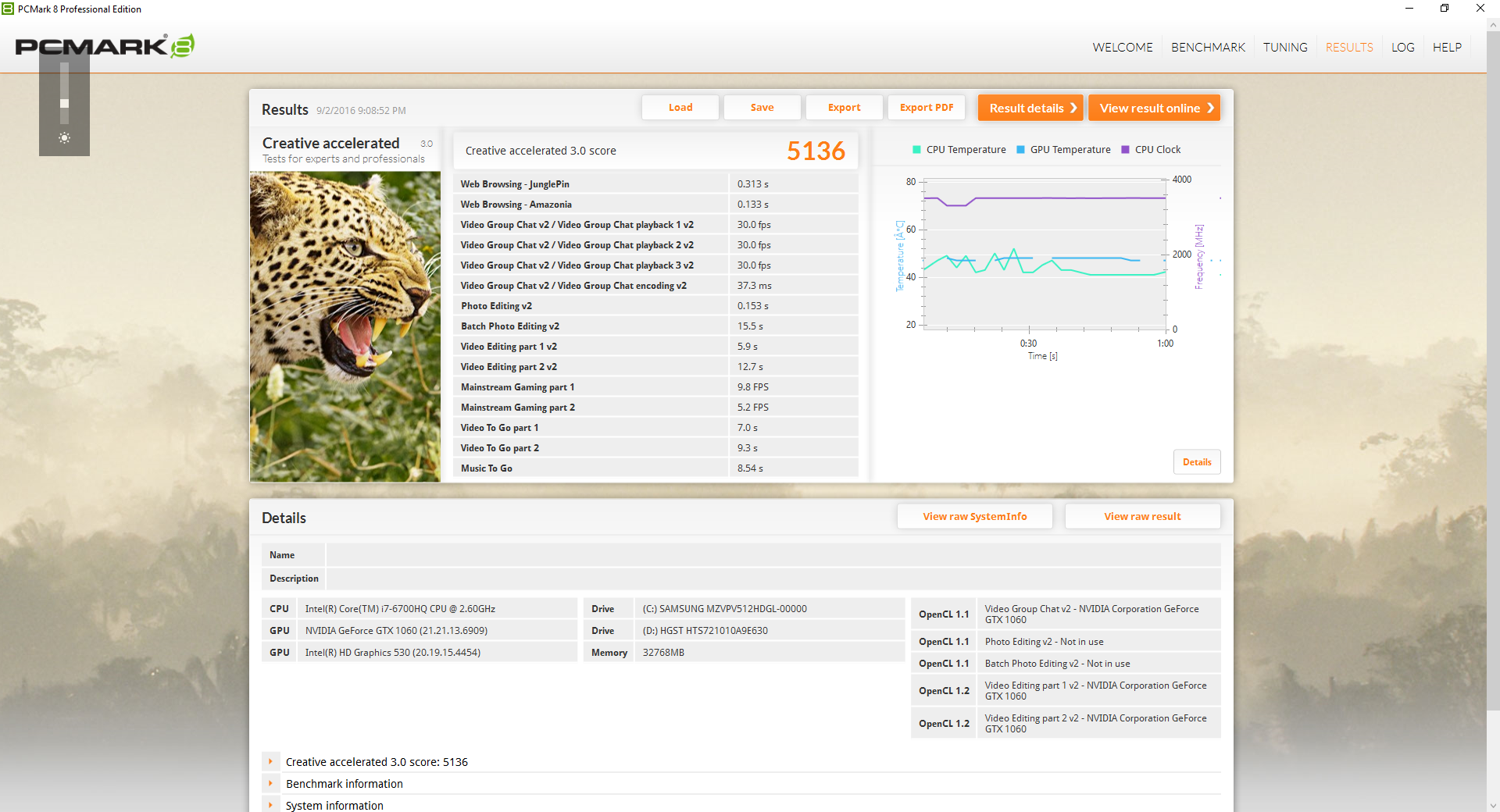This screenshot has width=1500, height=812.
Task: Click the vertical scrollbar down arrow
Action: point(1493,805)
